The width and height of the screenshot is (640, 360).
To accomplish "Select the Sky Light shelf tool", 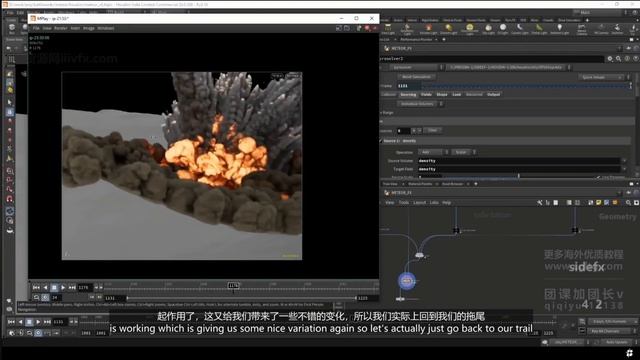I will click(488, 29).
